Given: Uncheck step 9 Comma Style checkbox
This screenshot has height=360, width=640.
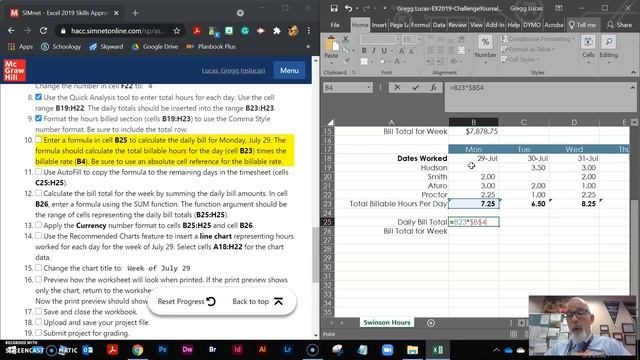Looking at the screenshot, I should 38,118.
